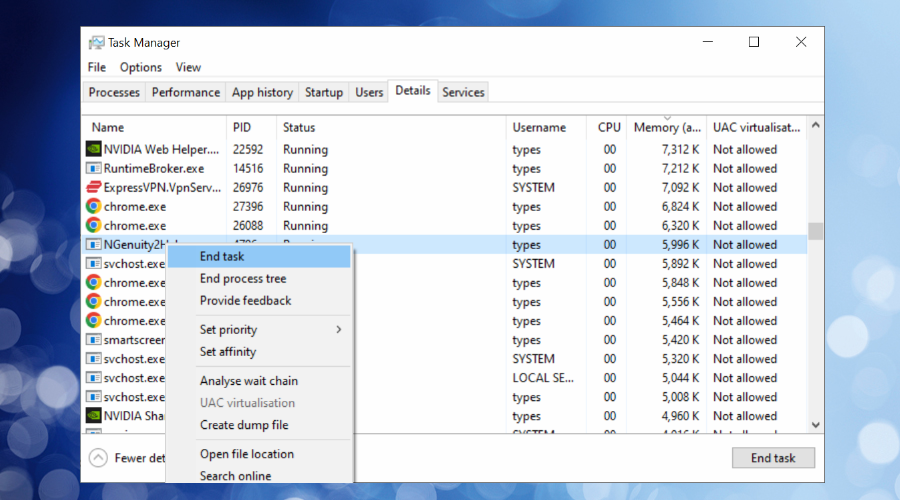The height and width of the screenshot is (500, 900).
Task: Click Chrome icon for PID 26088
Action: [94, 225]
